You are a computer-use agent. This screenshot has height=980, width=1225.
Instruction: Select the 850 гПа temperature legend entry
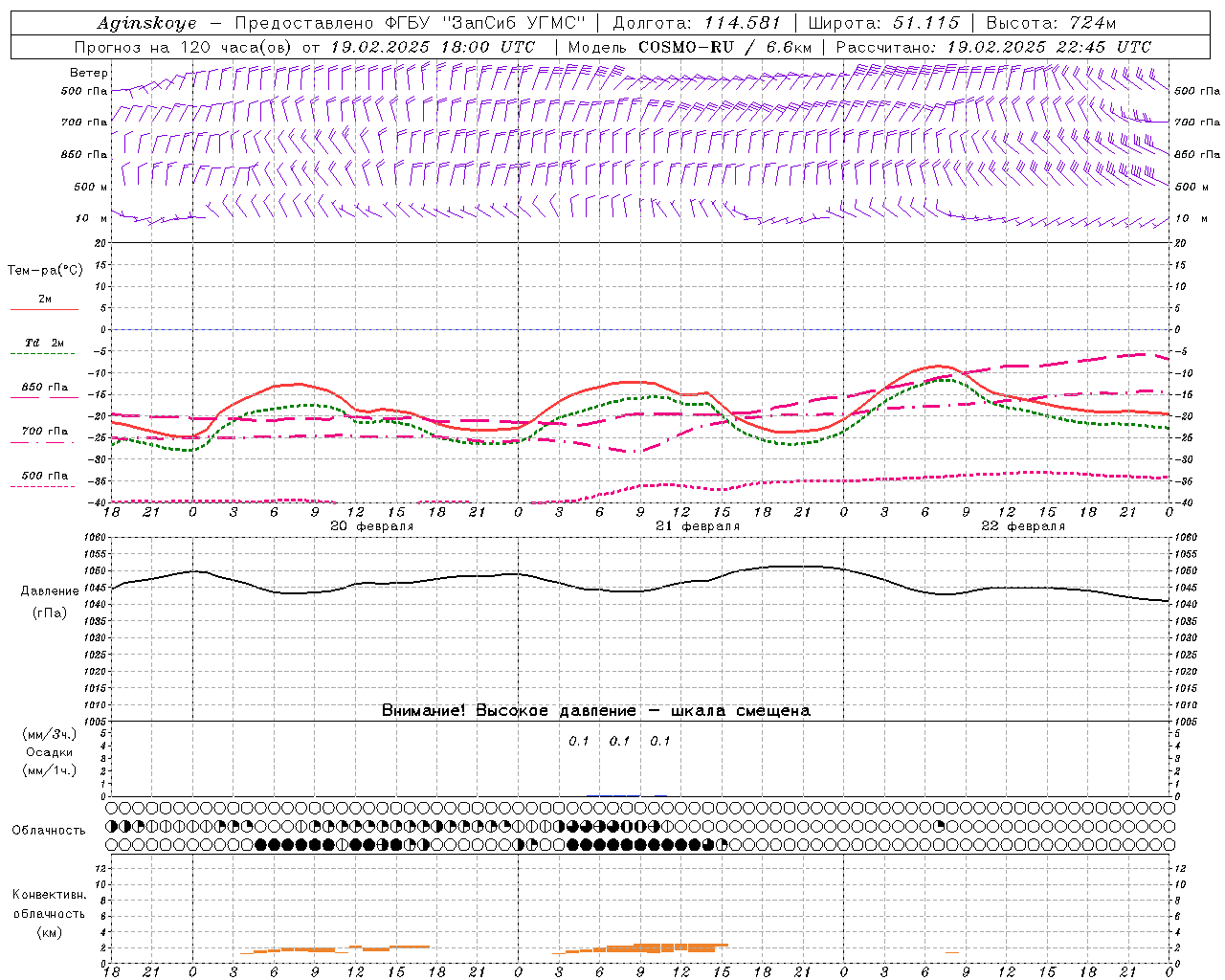(44, 388)
